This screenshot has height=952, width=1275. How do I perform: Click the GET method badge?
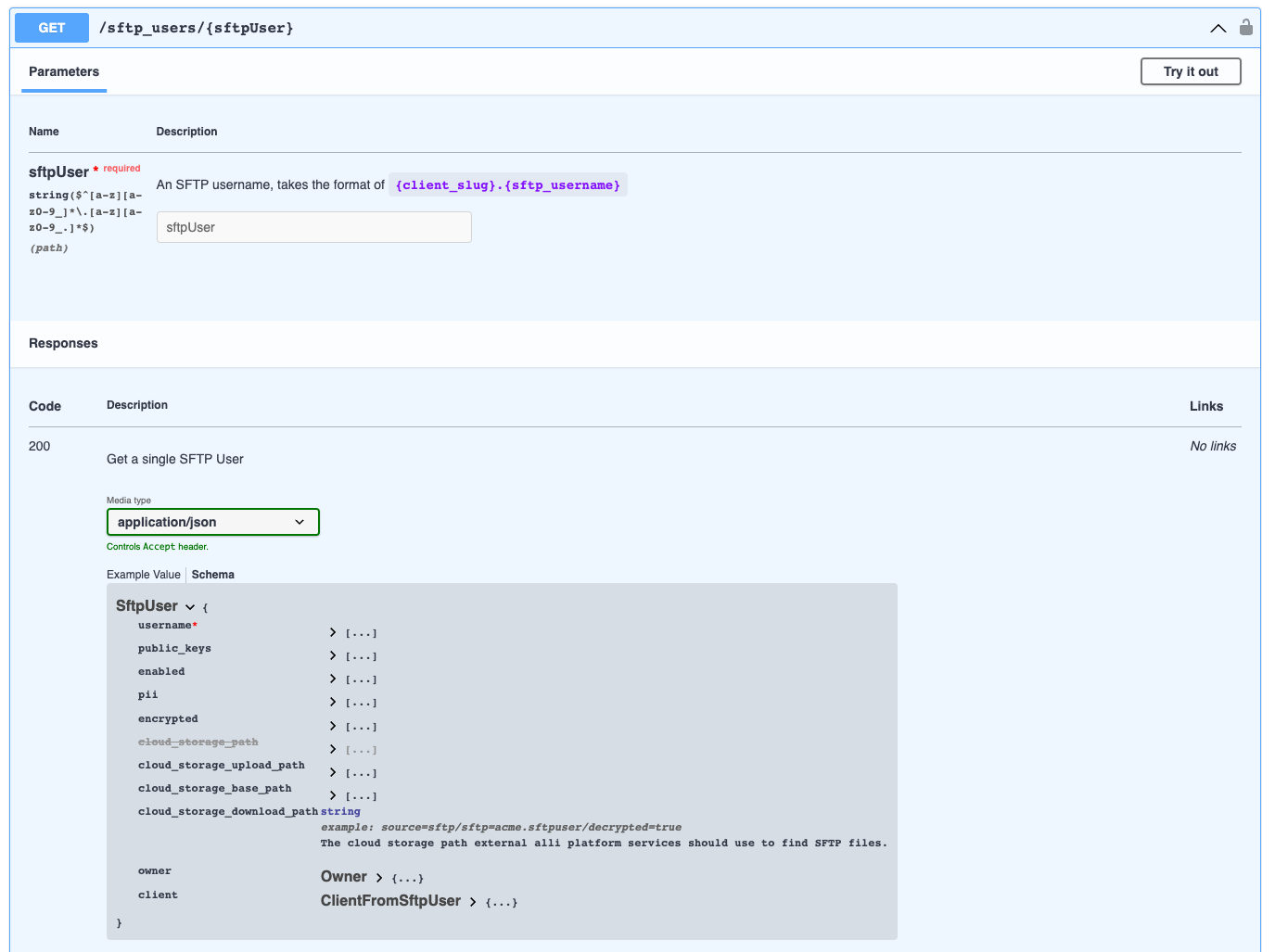pyautogui.click(x=51, y=27)
